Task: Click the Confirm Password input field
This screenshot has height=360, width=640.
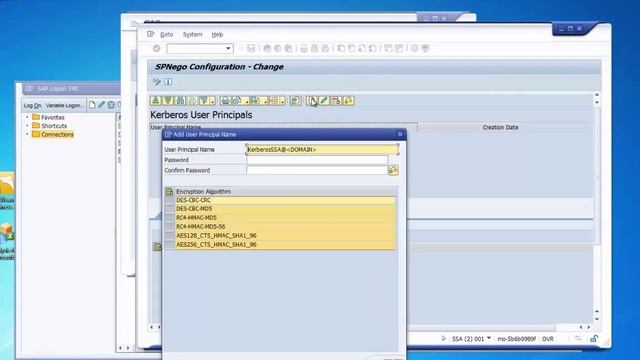Action: 317,170
